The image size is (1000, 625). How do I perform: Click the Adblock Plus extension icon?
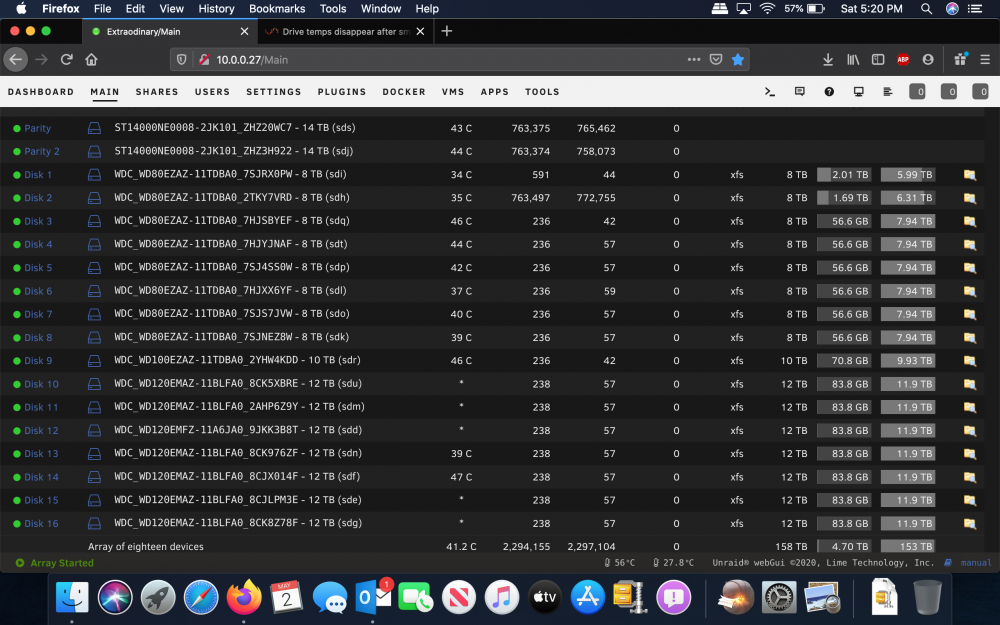point(903,59)
